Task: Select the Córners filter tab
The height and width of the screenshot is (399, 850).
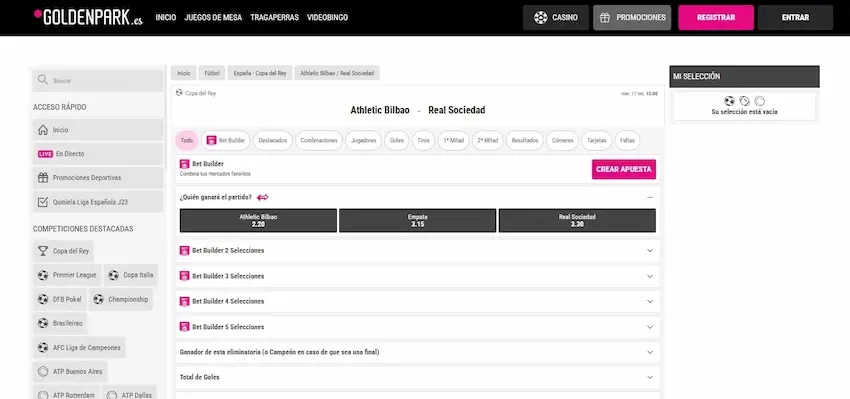Action: point(563,140)
